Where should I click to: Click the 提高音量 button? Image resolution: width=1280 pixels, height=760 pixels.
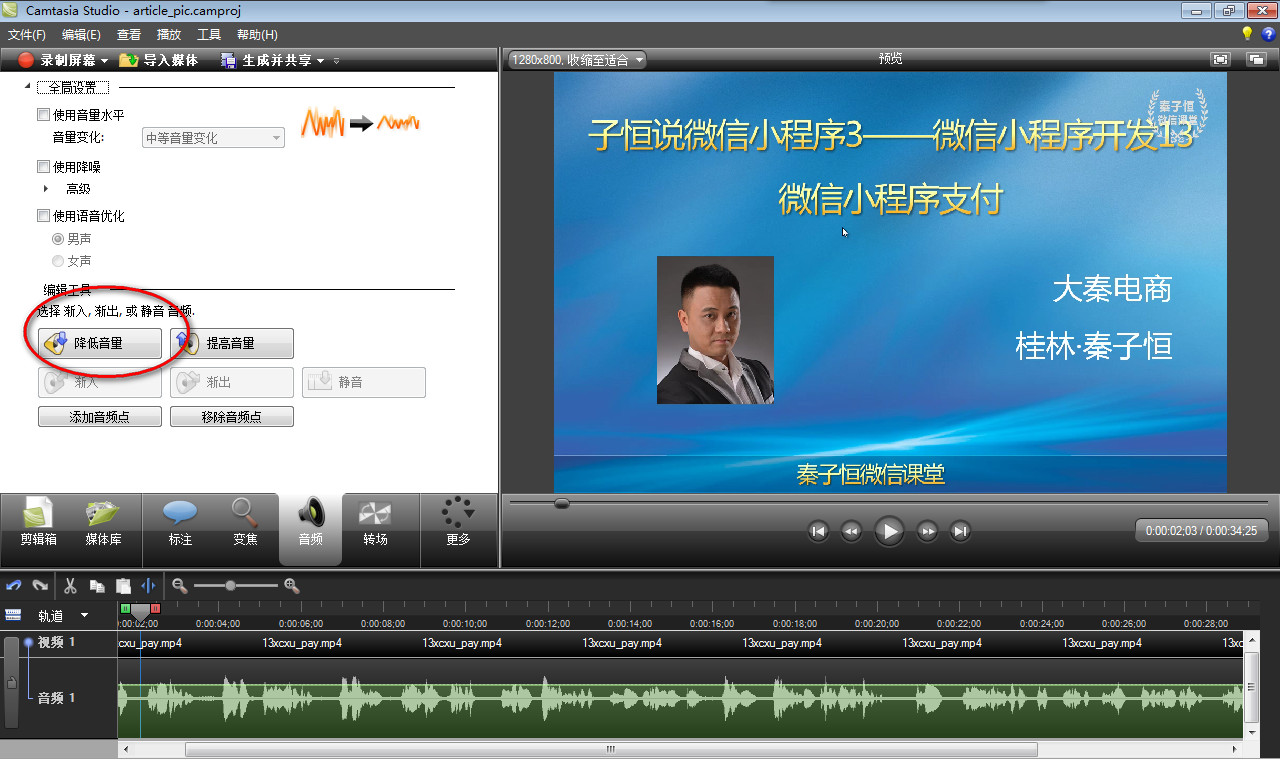coord(232,343)
